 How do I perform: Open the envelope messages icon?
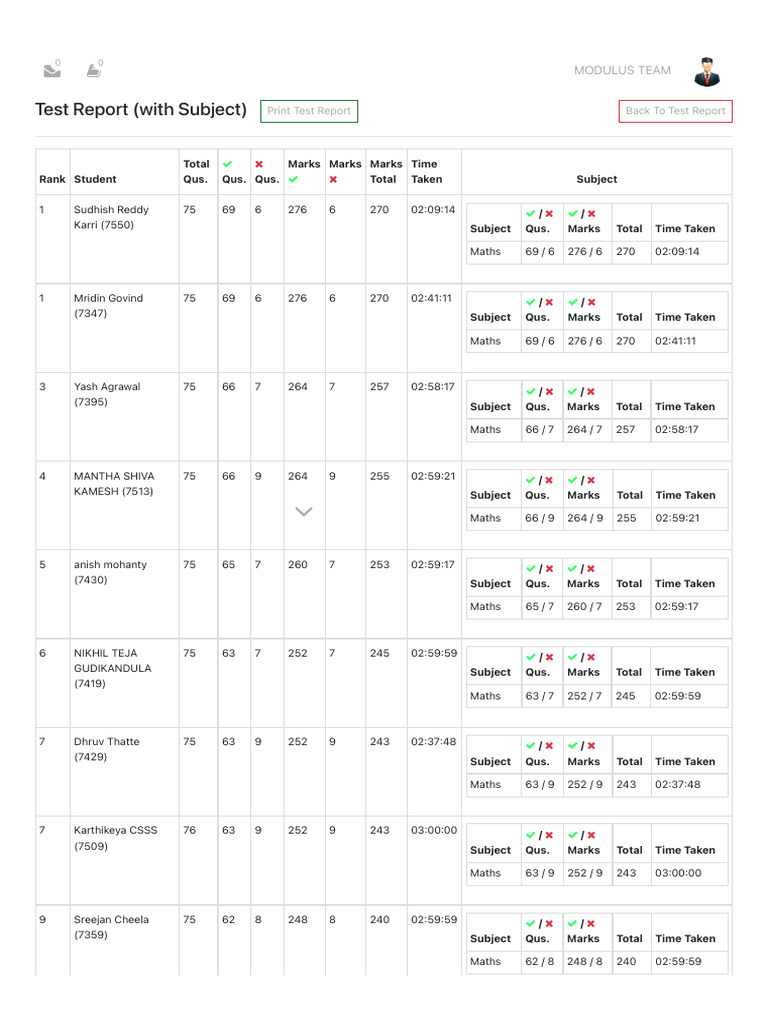52,70
